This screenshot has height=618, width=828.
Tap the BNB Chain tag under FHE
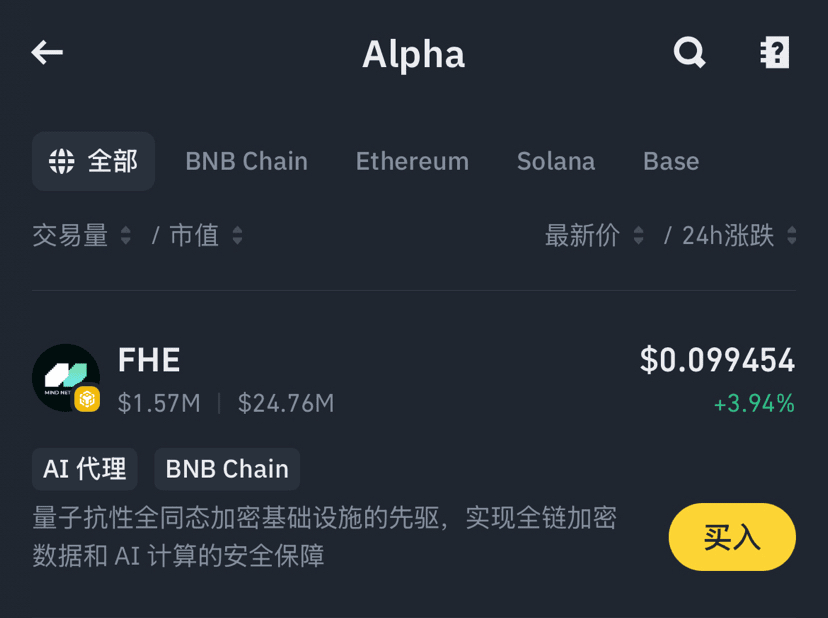tap(227, 469)
